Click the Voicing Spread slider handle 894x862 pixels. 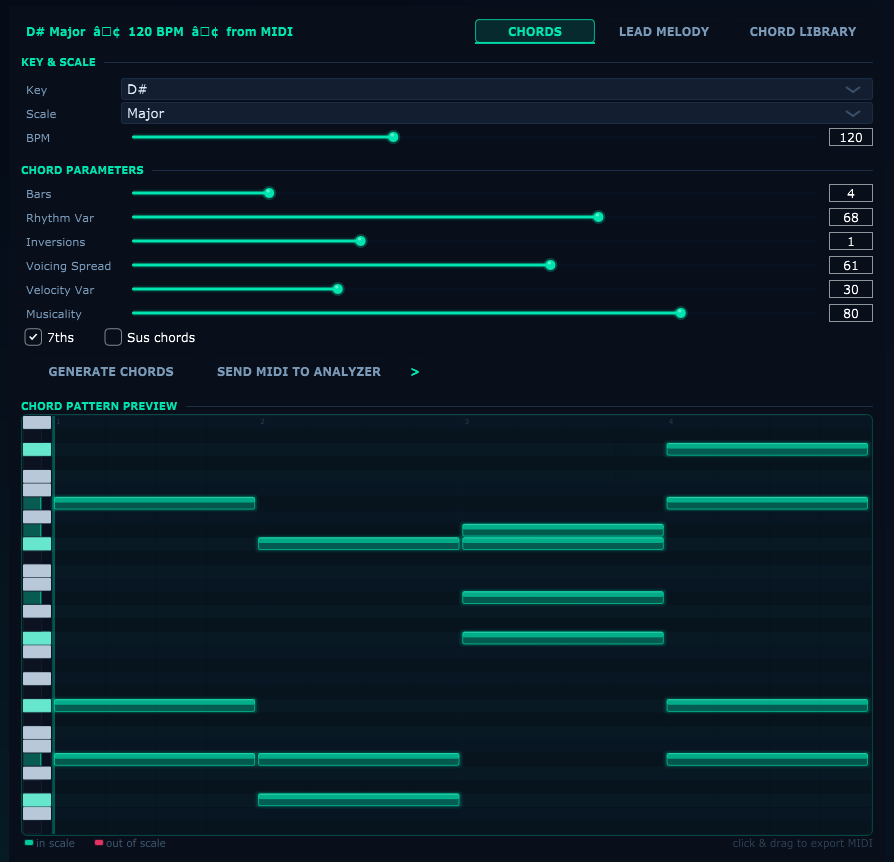[x=550, y=265]
